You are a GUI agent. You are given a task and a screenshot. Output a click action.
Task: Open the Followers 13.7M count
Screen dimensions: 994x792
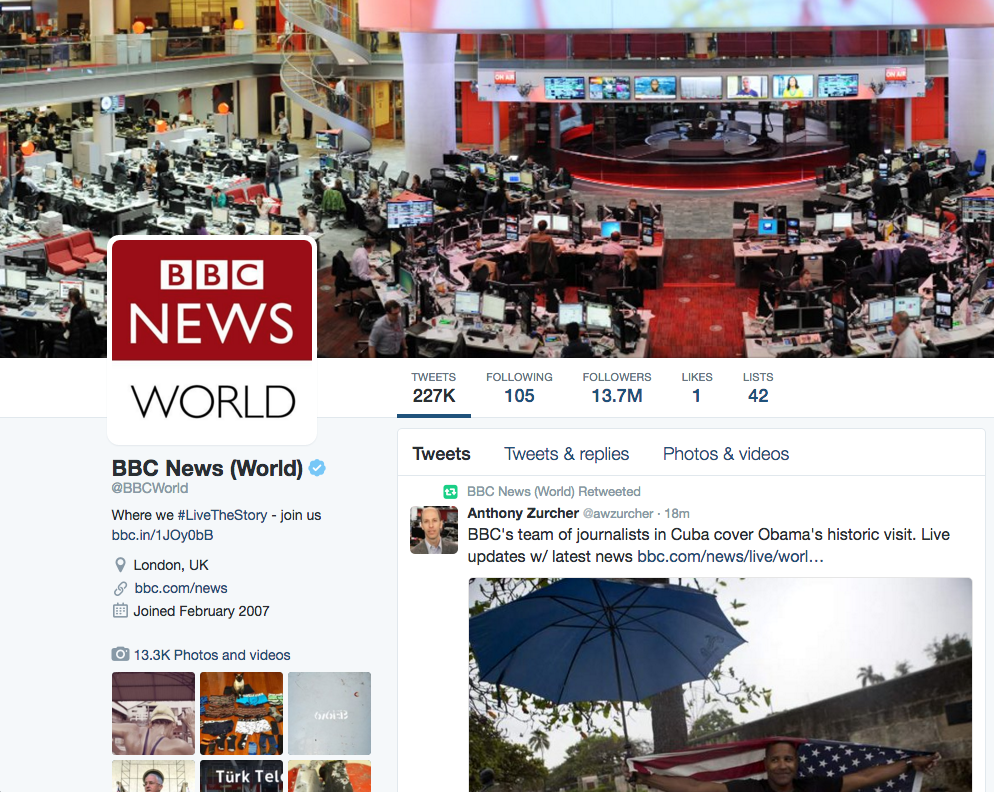pos(616,388)
